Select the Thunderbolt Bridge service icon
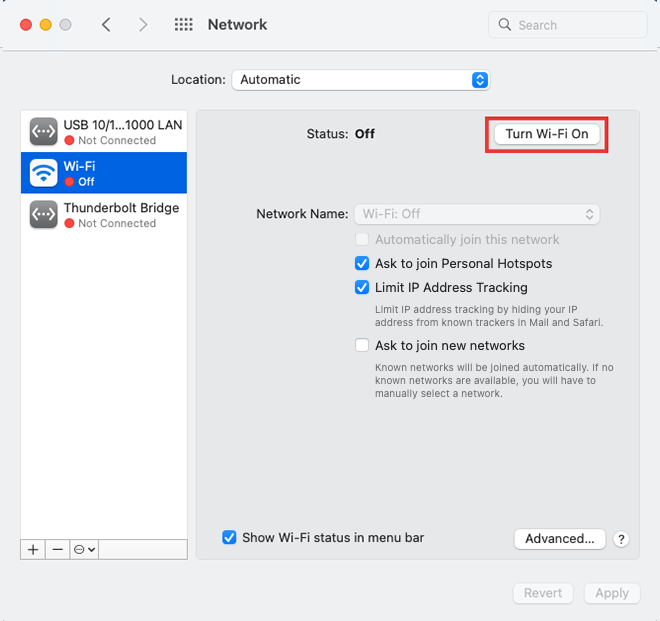Image resolution: width=660 pixels, height=621 pixels. (x=43, y=214)
